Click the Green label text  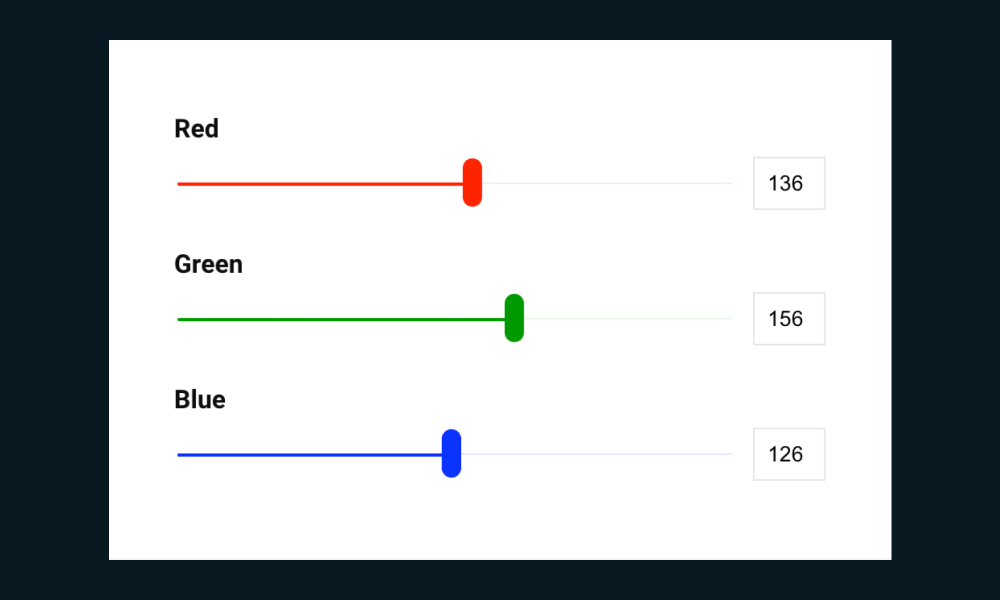click(208, 264)
